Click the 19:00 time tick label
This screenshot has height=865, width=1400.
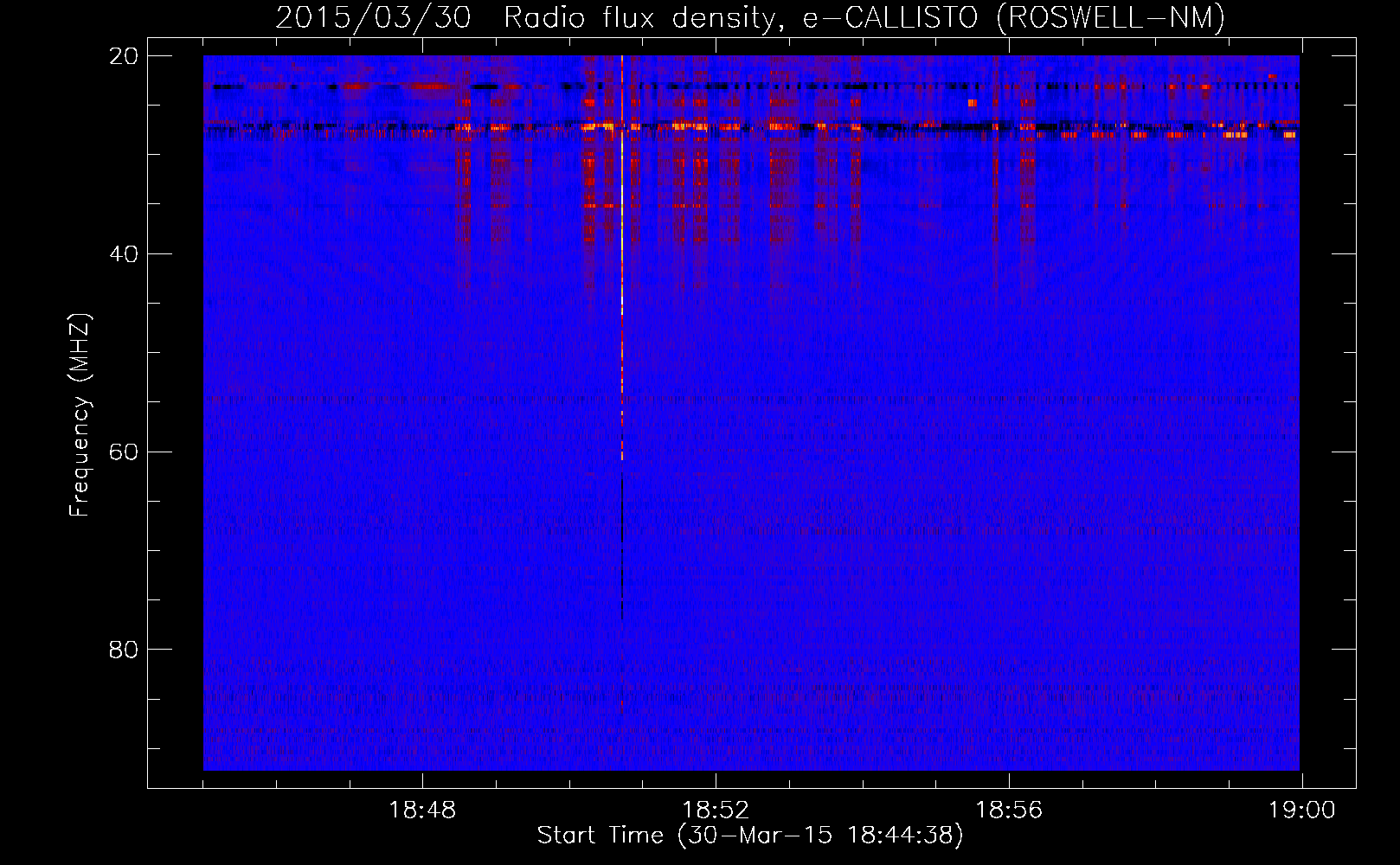point(1302,811)
